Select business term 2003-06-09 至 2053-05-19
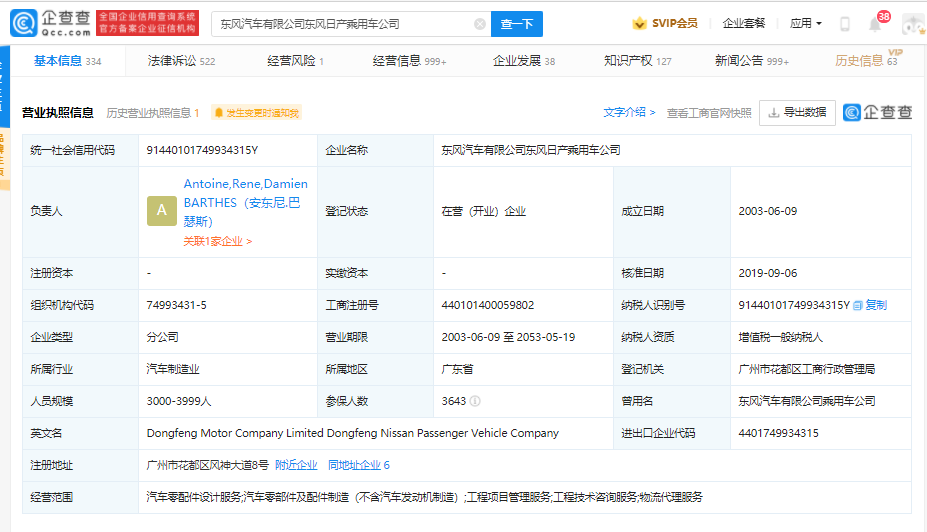The image size is (927, 532). tap(508, 337)
